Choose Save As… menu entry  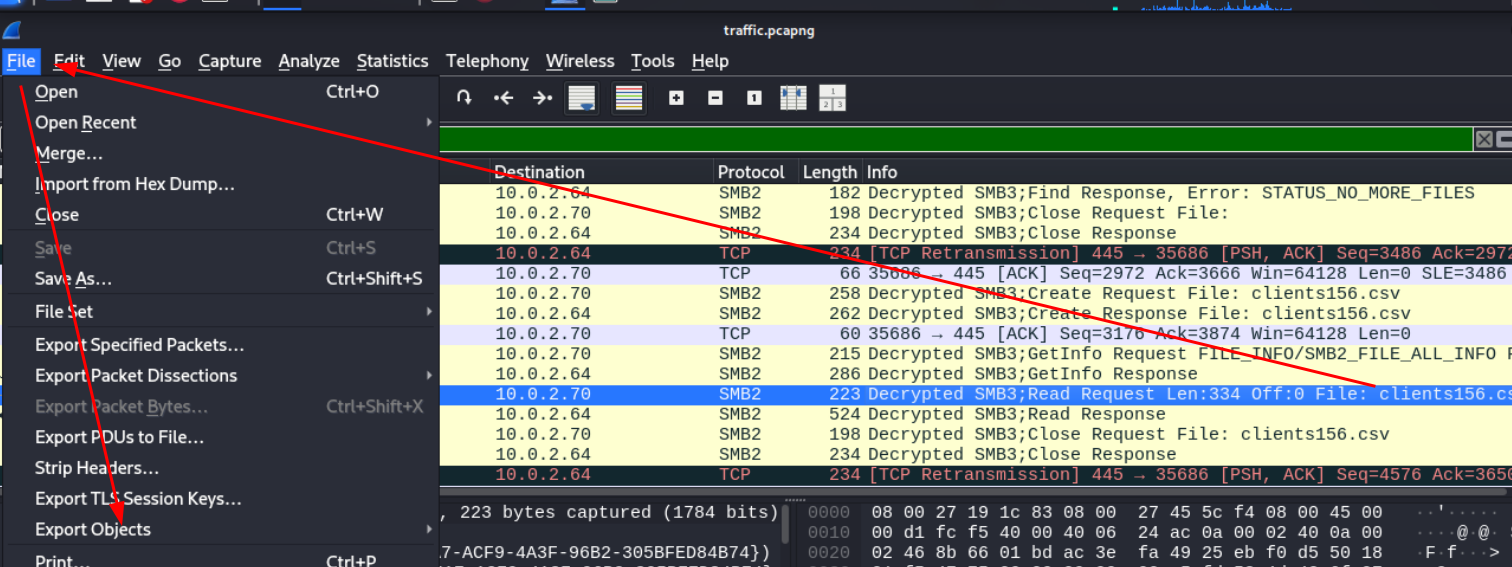point(221,279)
